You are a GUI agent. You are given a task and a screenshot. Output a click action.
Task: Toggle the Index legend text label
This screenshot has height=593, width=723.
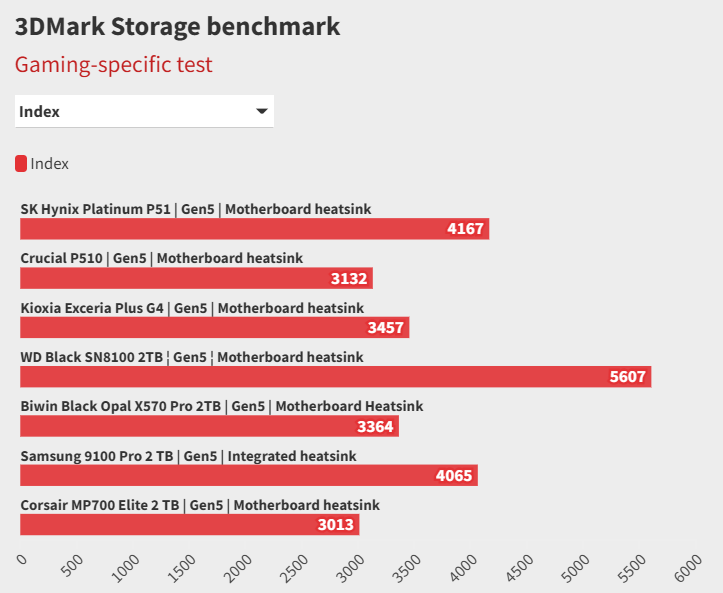point(50,164)
